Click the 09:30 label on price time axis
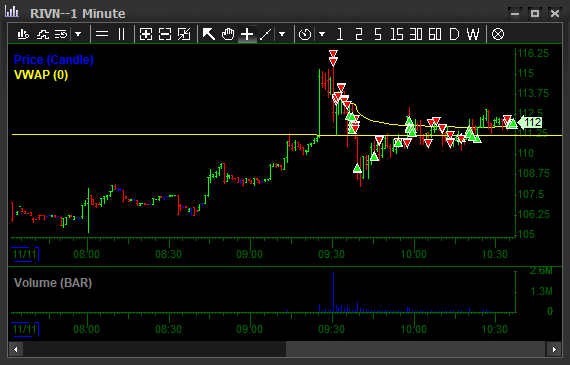 click(331, 254)
